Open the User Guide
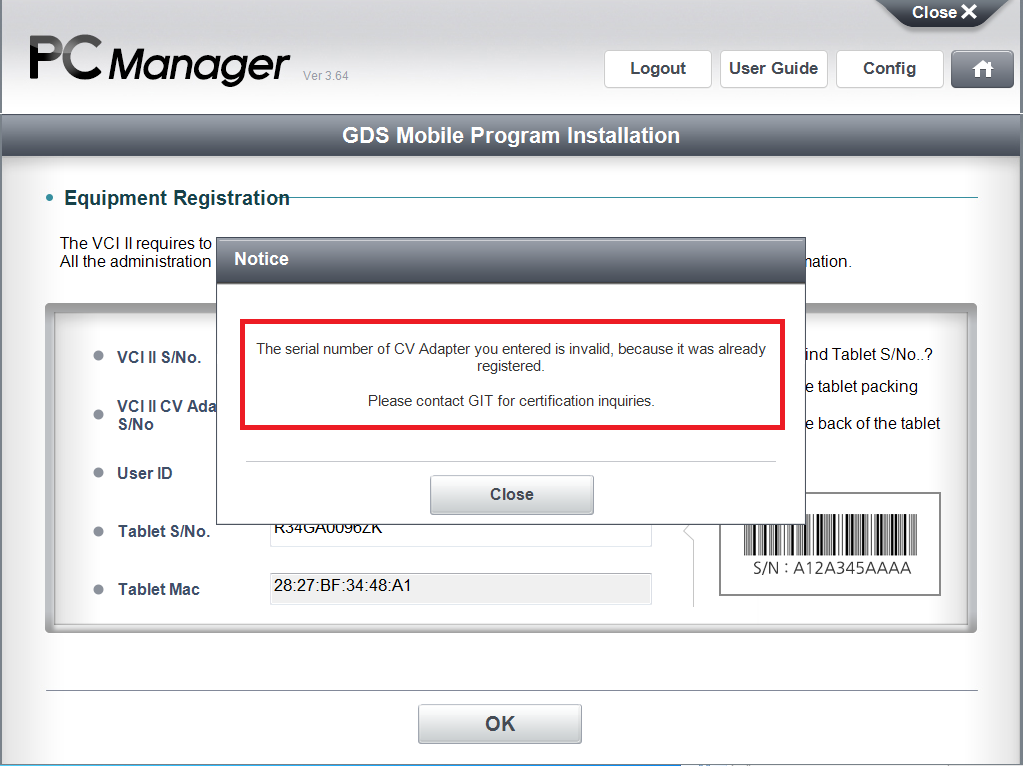The width and height of the screenshot is (1023, 766). coord(774,69)
